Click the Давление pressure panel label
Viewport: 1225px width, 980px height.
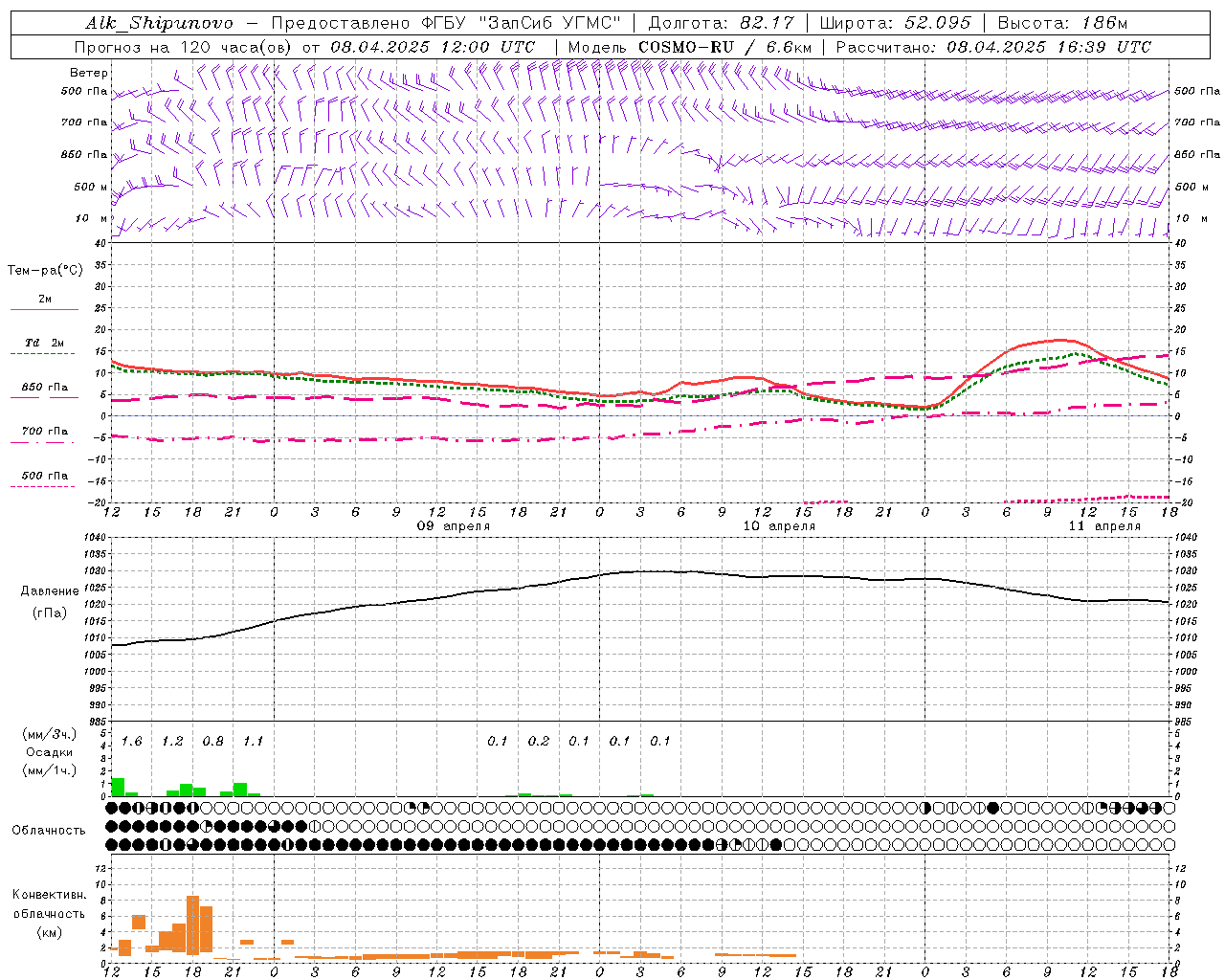50,591
